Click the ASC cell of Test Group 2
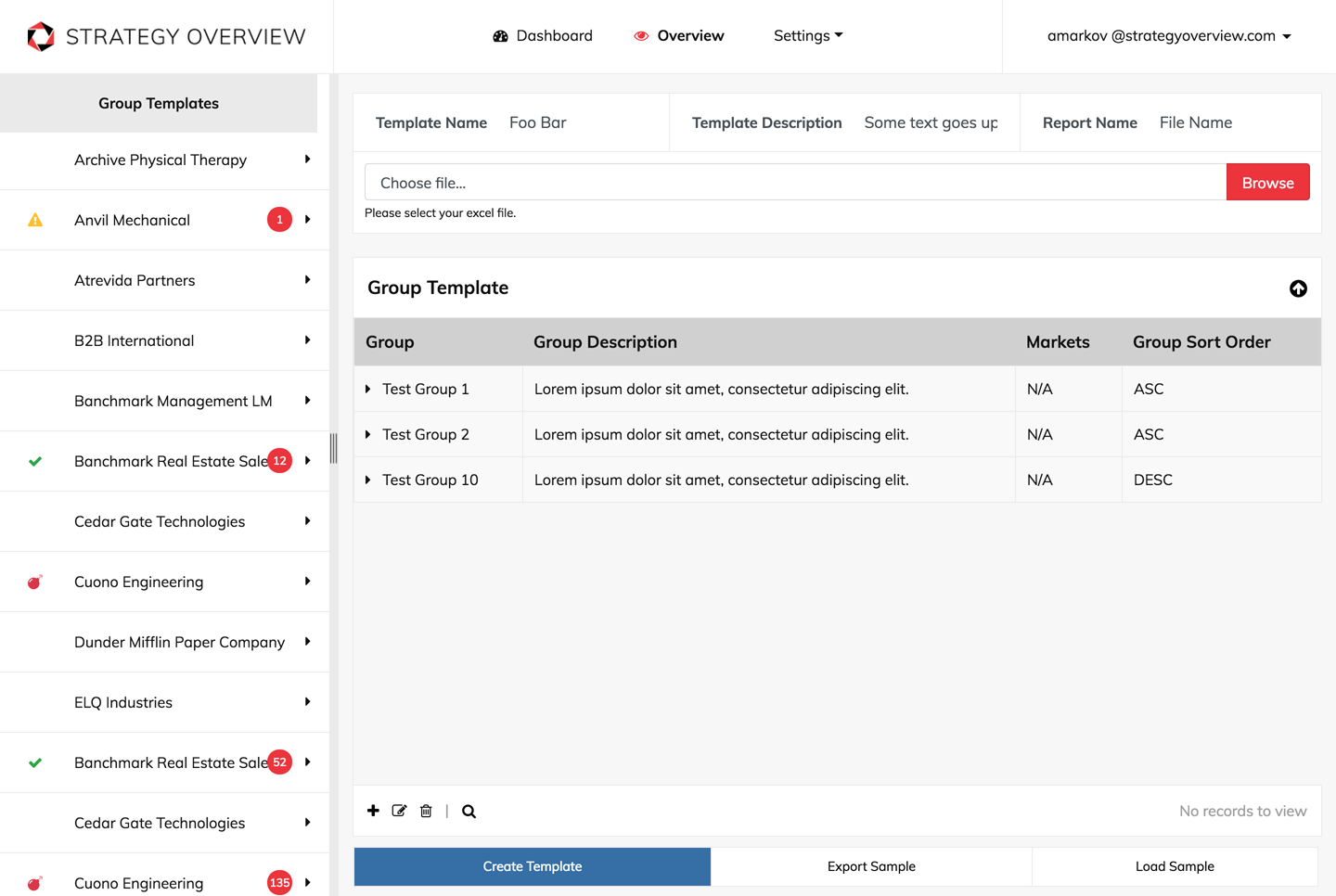This screenshot has width=1336, height=896. [x=1221, y=435]
